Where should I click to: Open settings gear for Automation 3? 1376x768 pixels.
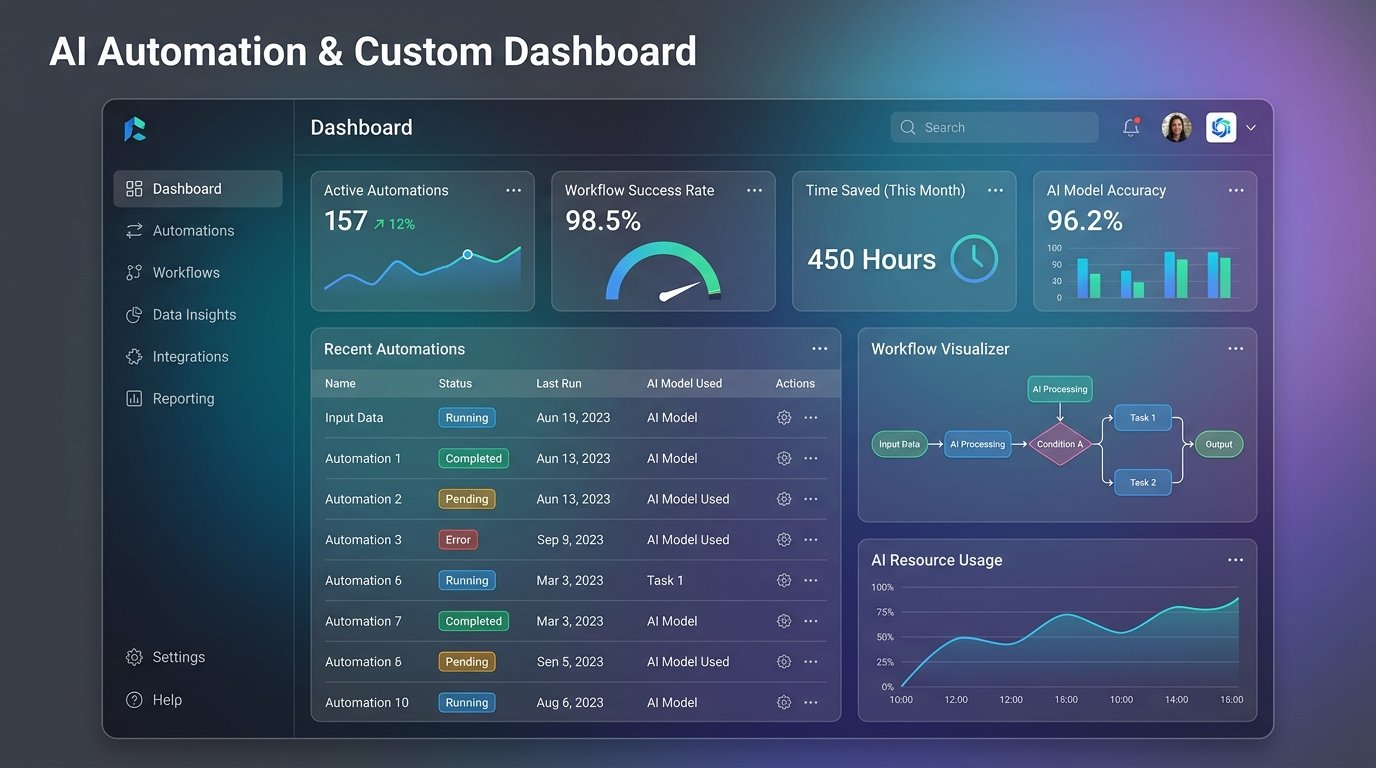tap(784, 540)
